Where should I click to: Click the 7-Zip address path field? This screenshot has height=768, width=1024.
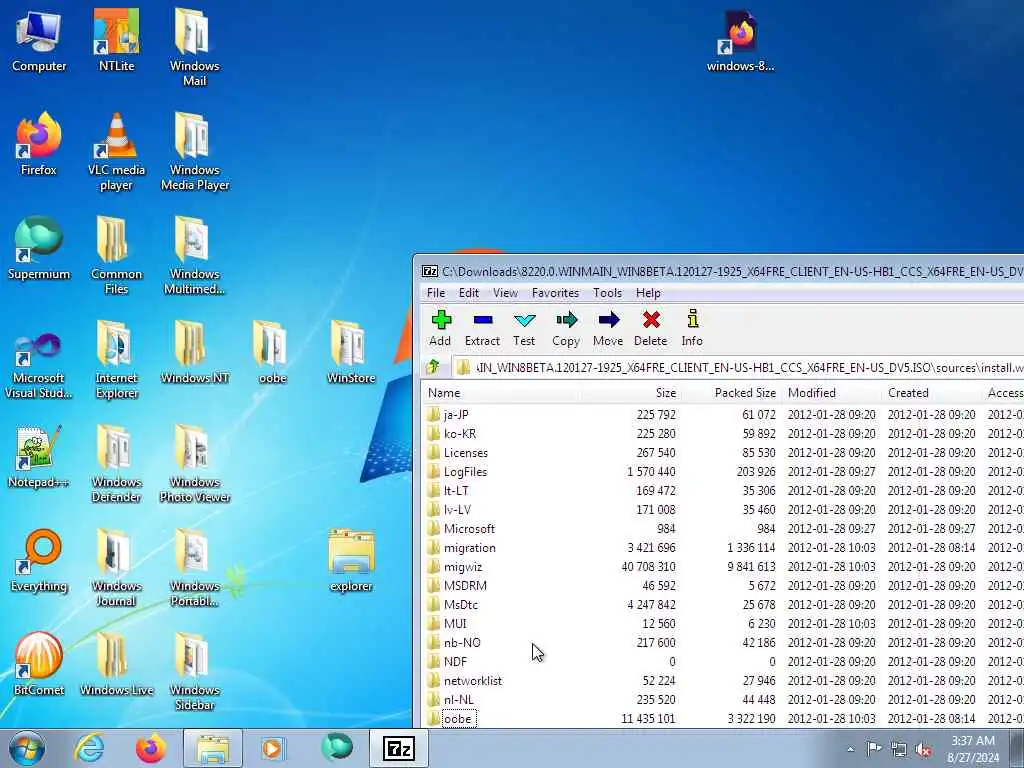pyautogui.click(x=738, y=368)
